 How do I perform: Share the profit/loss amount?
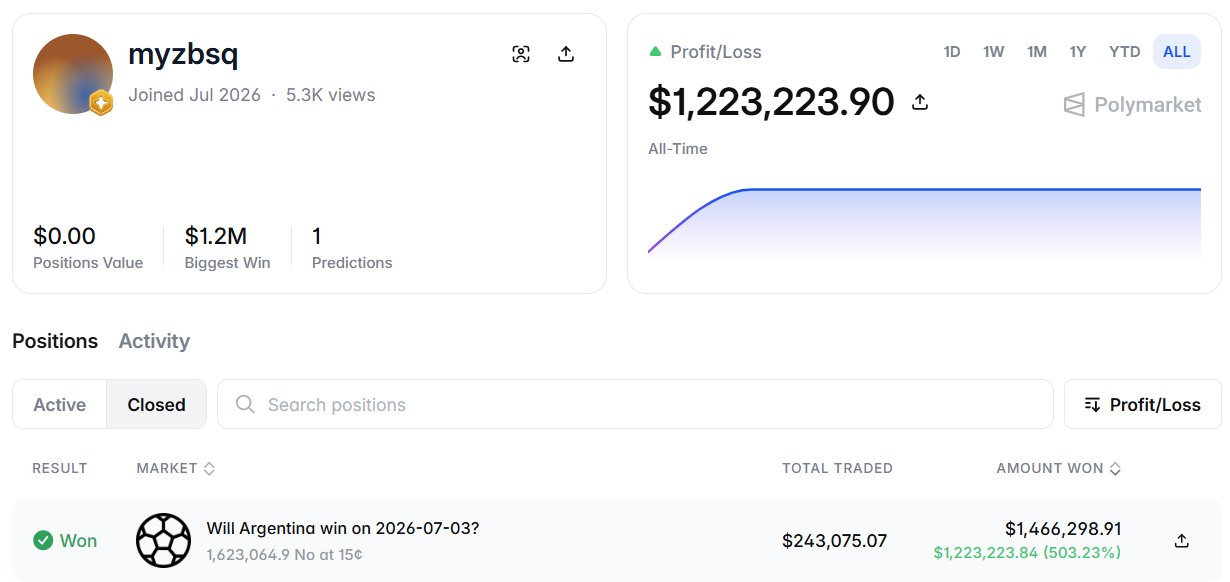pyautogui.click(x=920, y=102)
